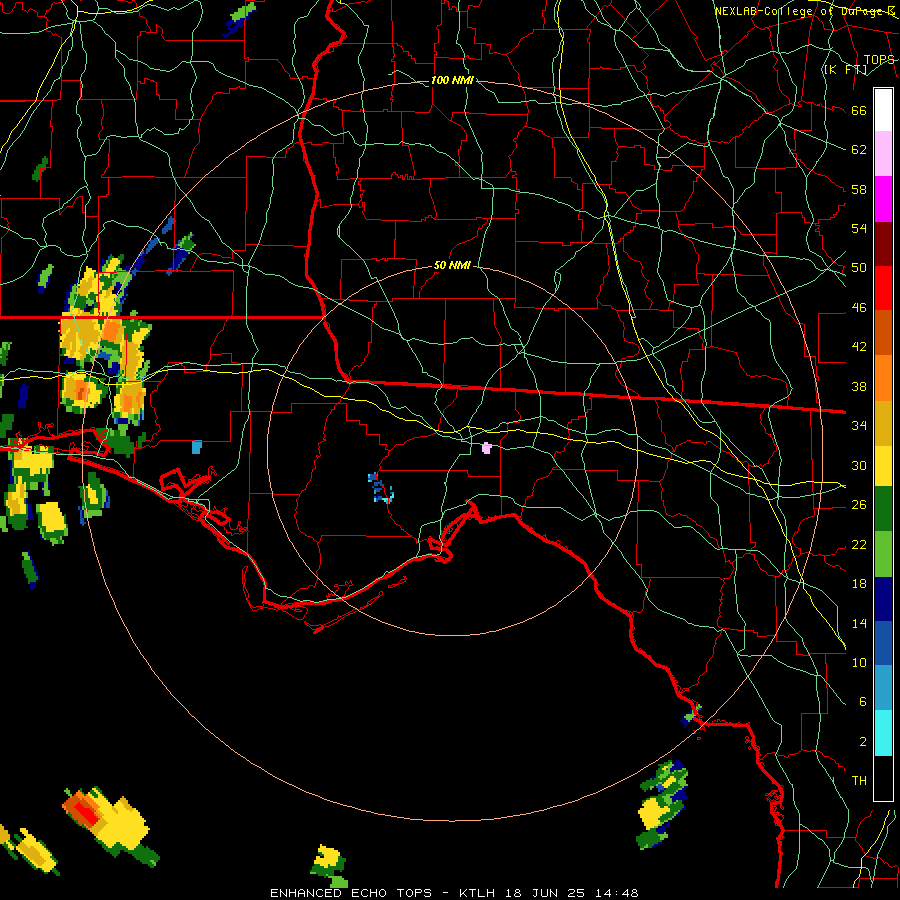
Task: Click the black TH swatch at the bottom of the legend
Action: pos(883,778)
